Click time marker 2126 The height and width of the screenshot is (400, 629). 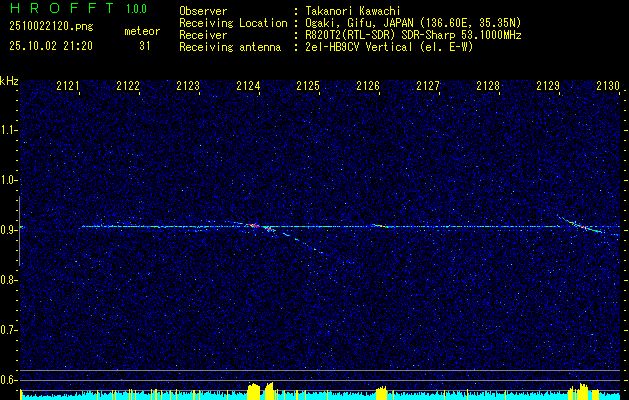tap(368, 85)
